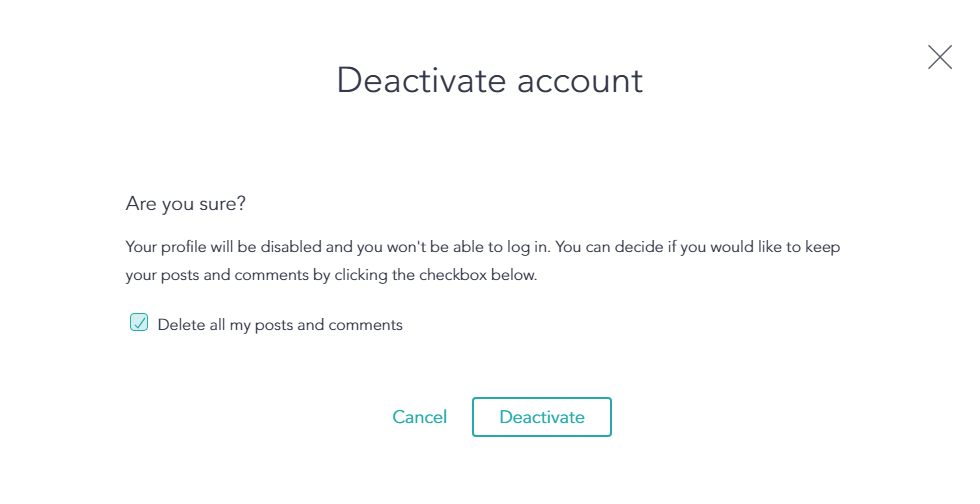Toggle the teal checkmark box
The height and width of the screenshot is (504, 980).
[x=139, y=323]
